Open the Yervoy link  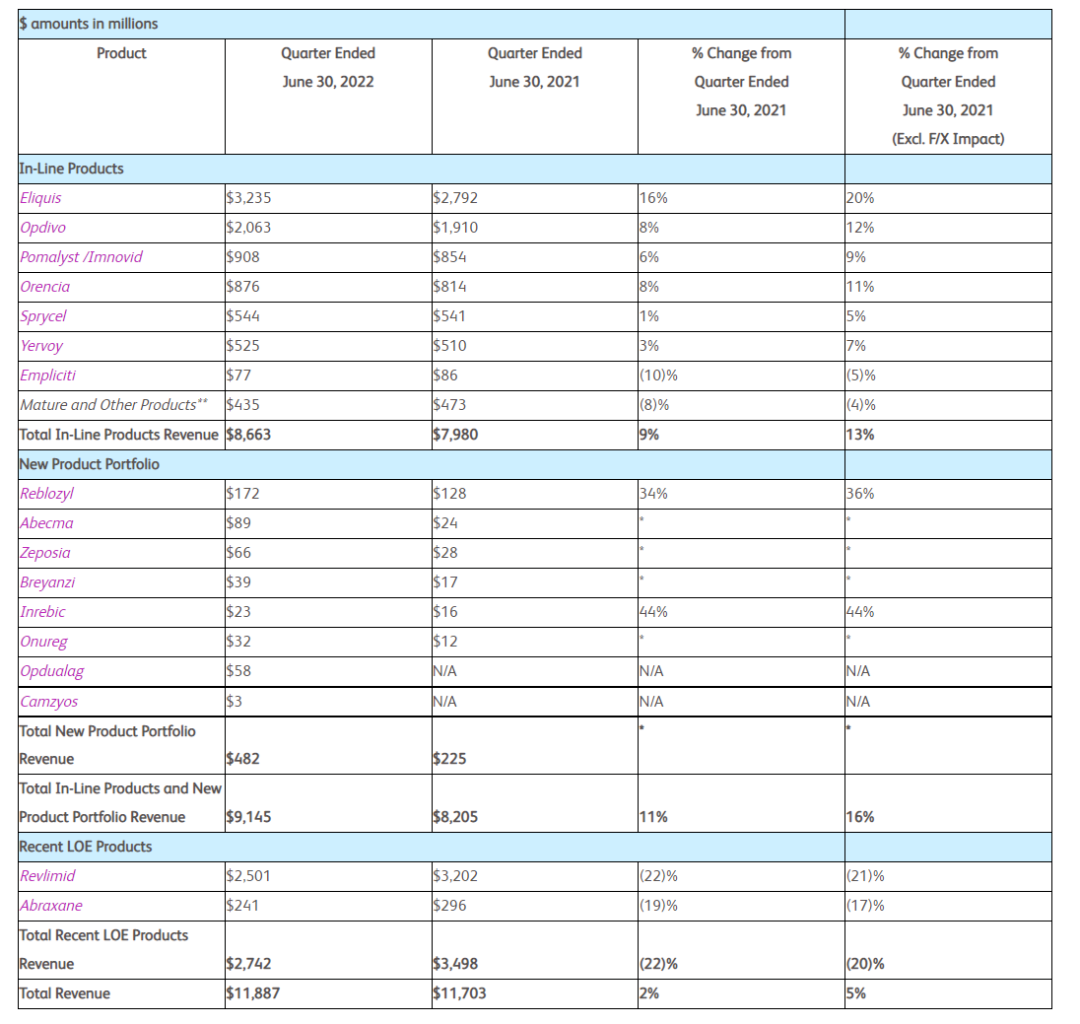click(41, 346)
